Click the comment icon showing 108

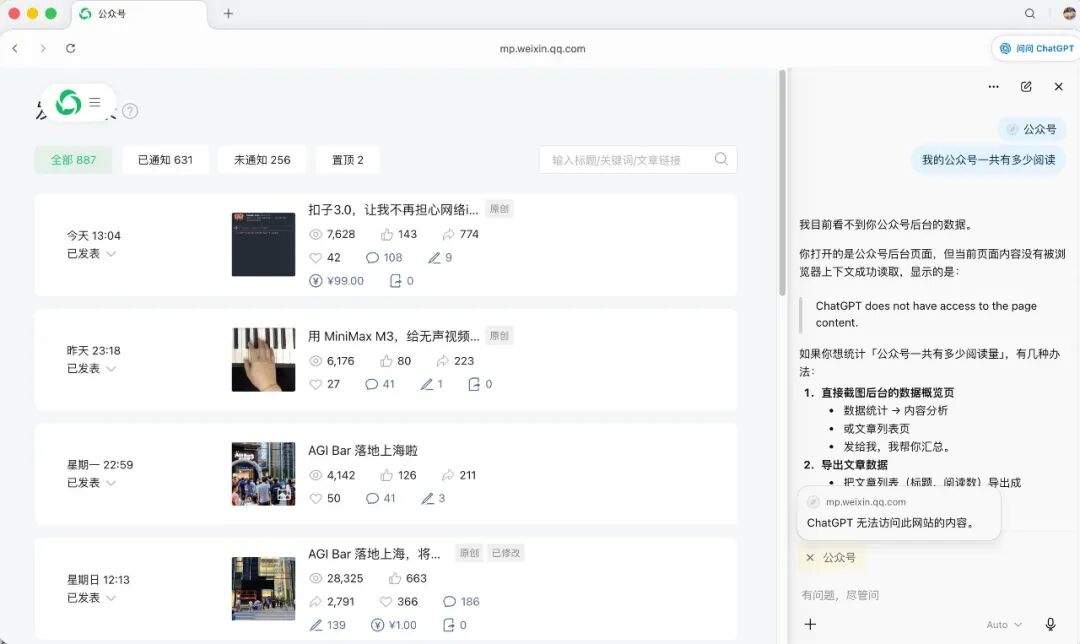click(x=373, y=258)
